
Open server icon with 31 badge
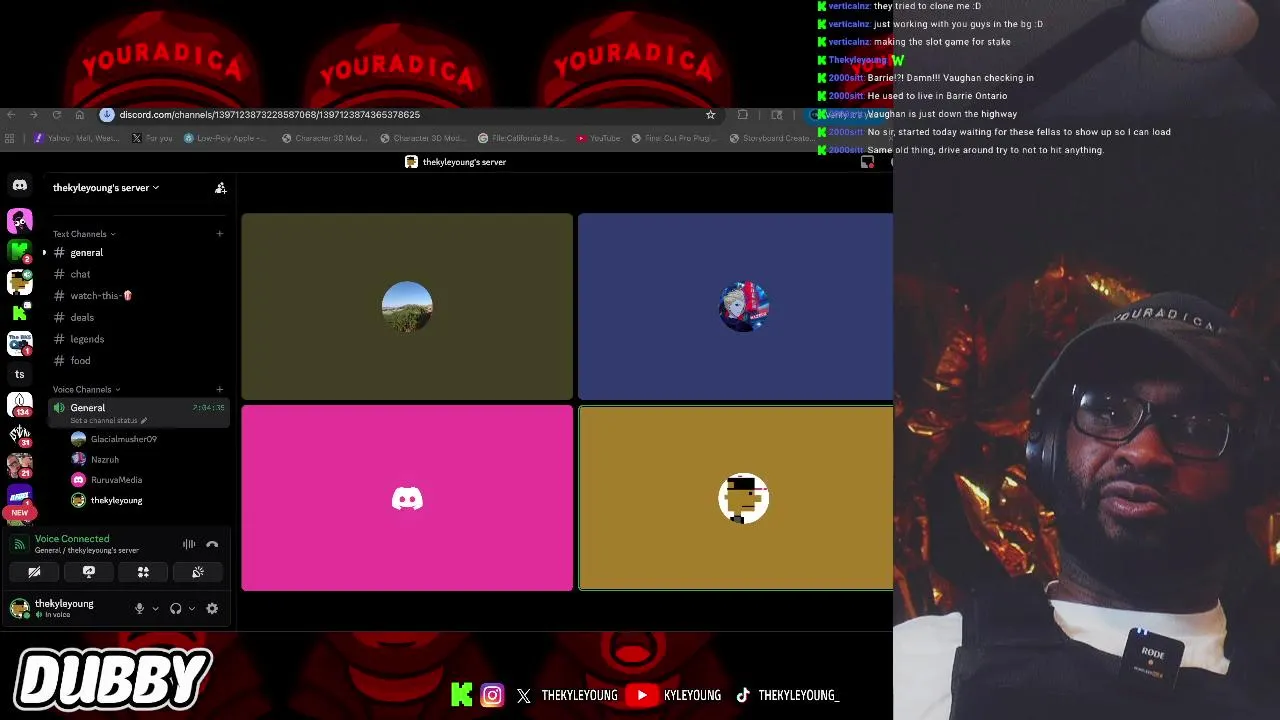click(19, 435)
